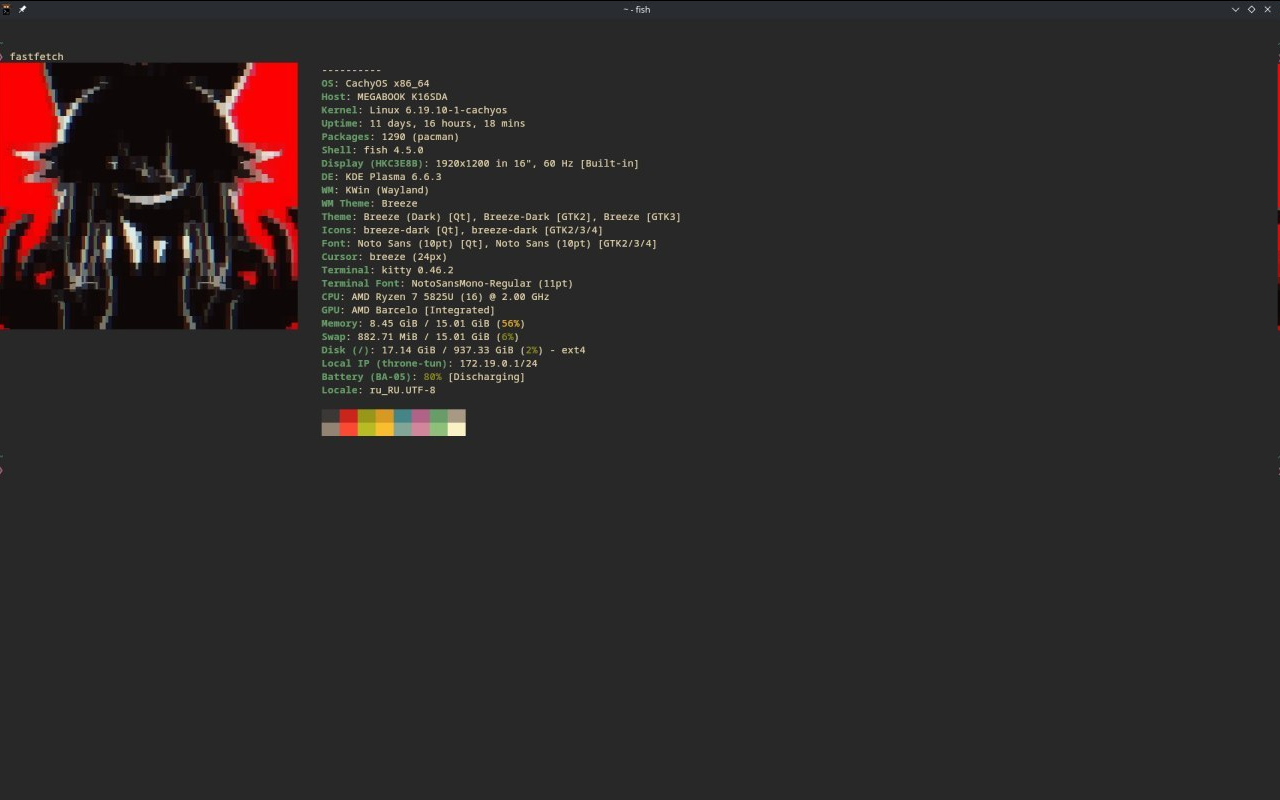Click the 'Terminal: kitty 0.46.2' line

pos(387,270)
